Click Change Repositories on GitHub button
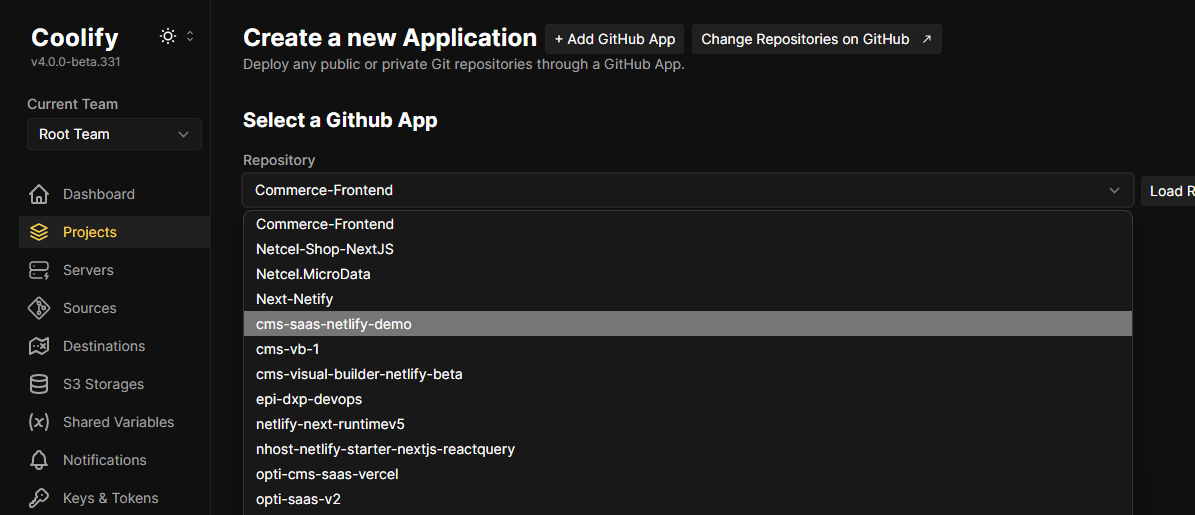1195x515 pixels. pos(816,39)
